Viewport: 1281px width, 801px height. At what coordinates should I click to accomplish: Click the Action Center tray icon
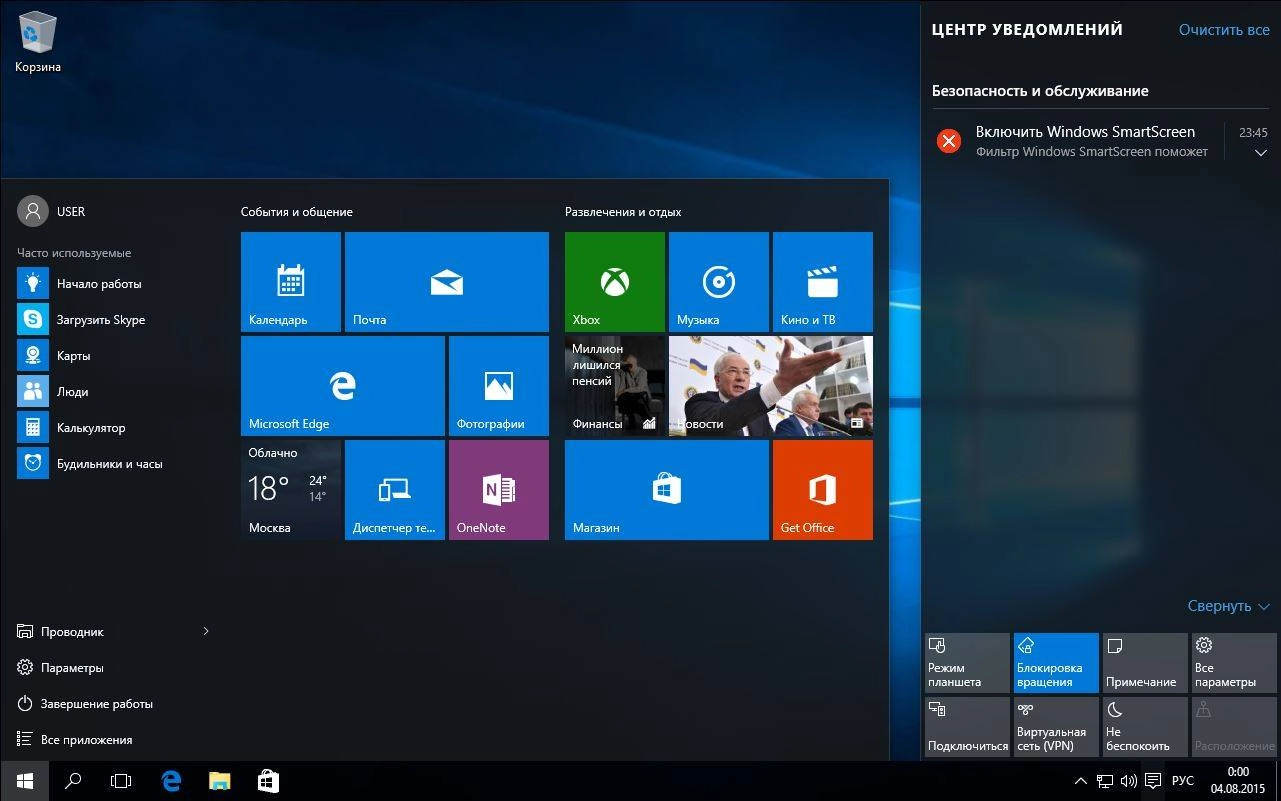[x=1153, y=781]
